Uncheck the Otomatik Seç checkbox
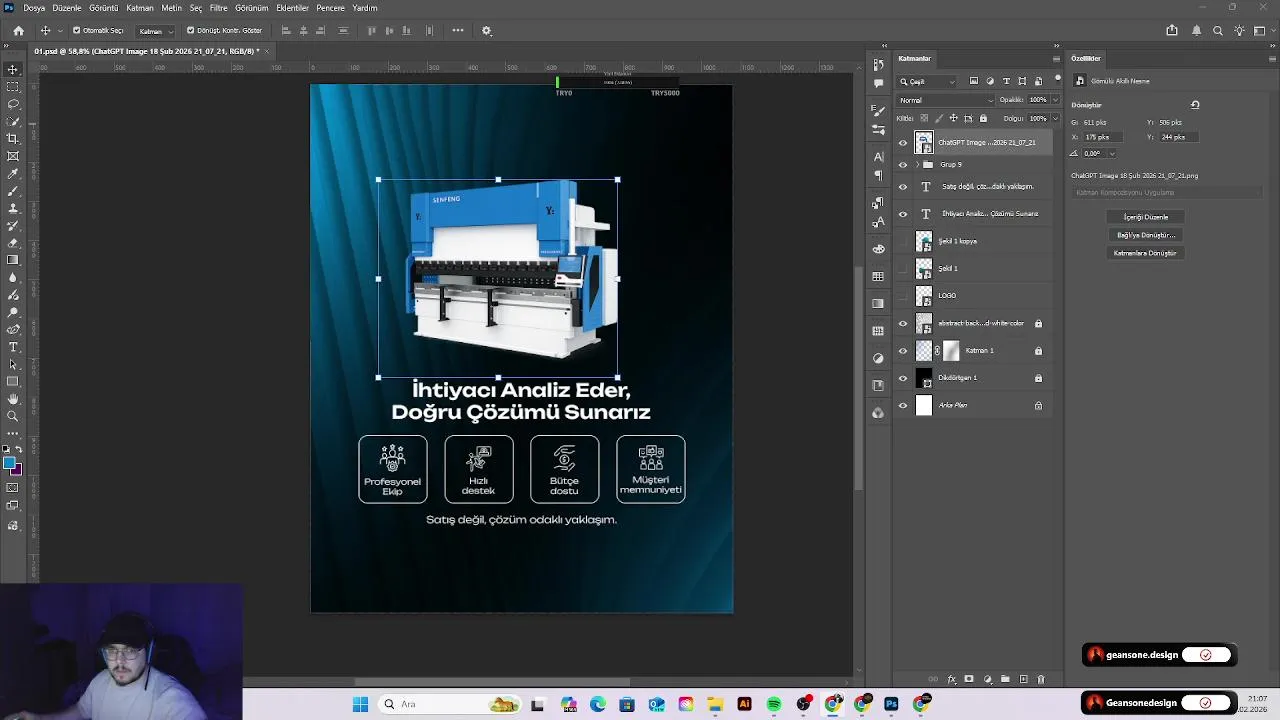 [x=77, y=31]
